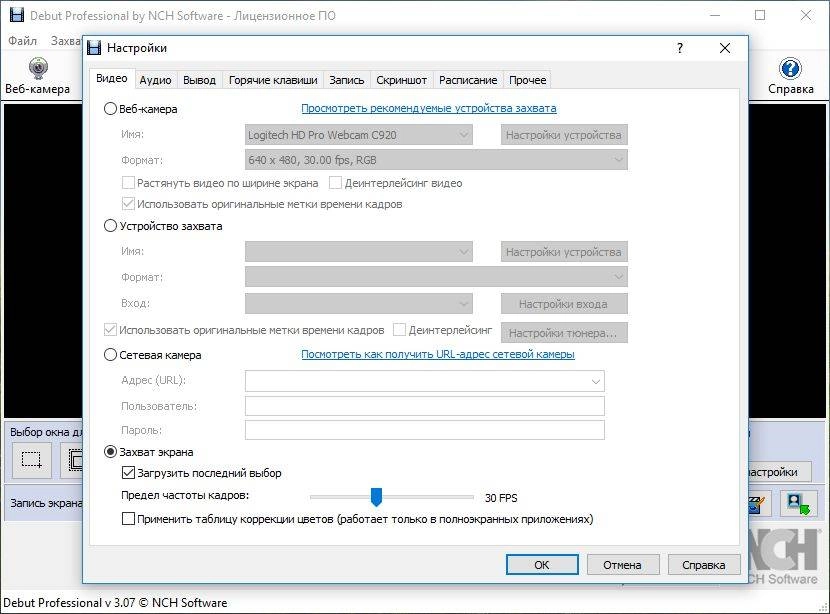Select the Веб-камера radio button

(110, 109)
